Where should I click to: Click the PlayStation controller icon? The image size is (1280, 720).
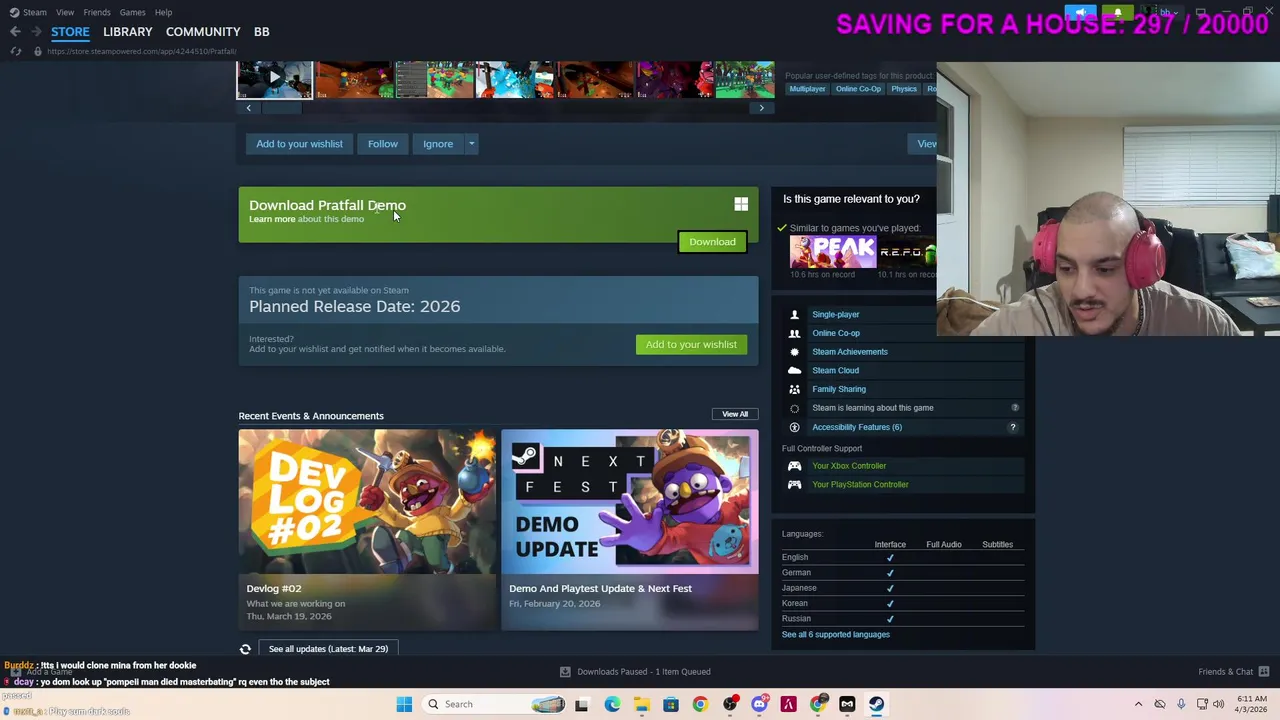[x=794, y=485]
